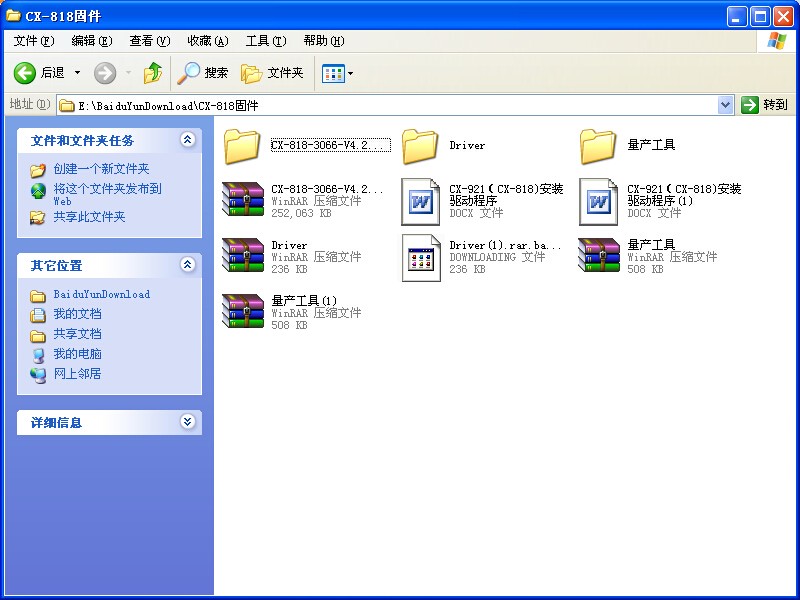Click the publish to Web globe icon

tap(38, 191)
